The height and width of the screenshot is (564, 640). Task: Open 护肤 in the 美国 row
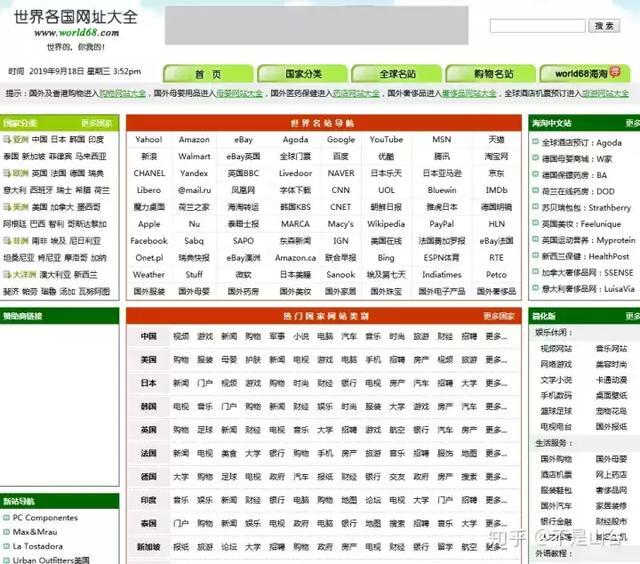point(253,360)
